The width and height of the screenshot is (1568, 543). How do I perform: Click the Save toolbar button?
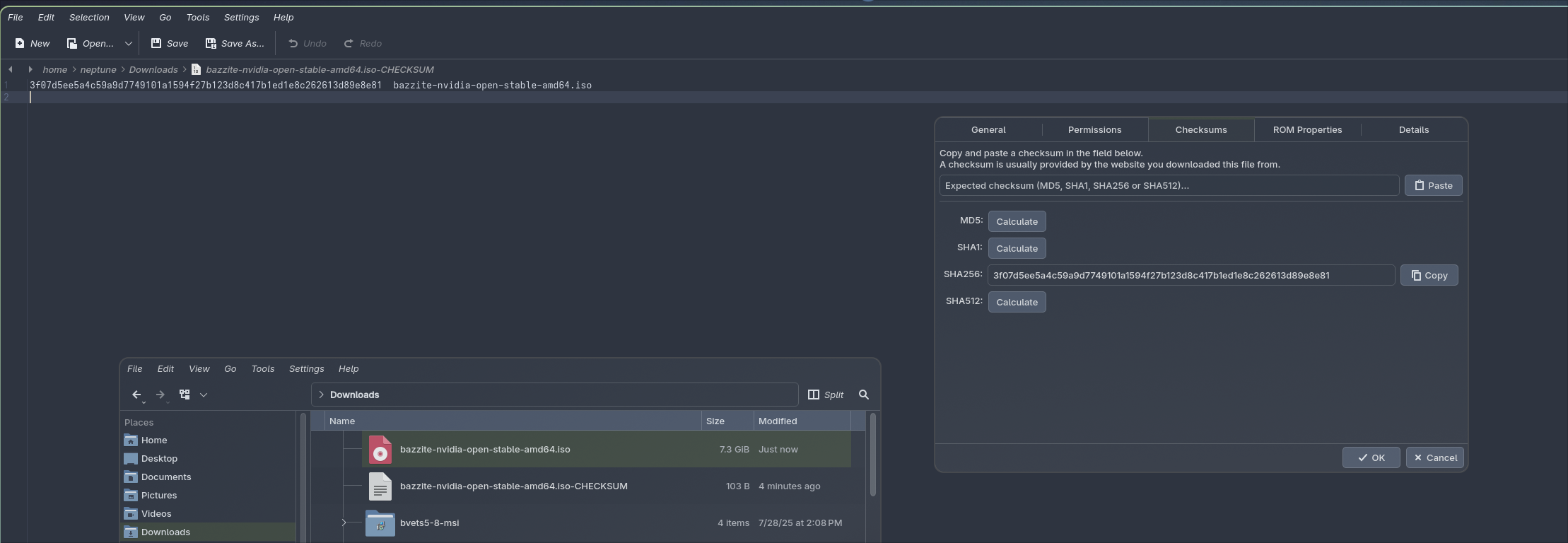(170, 43)
